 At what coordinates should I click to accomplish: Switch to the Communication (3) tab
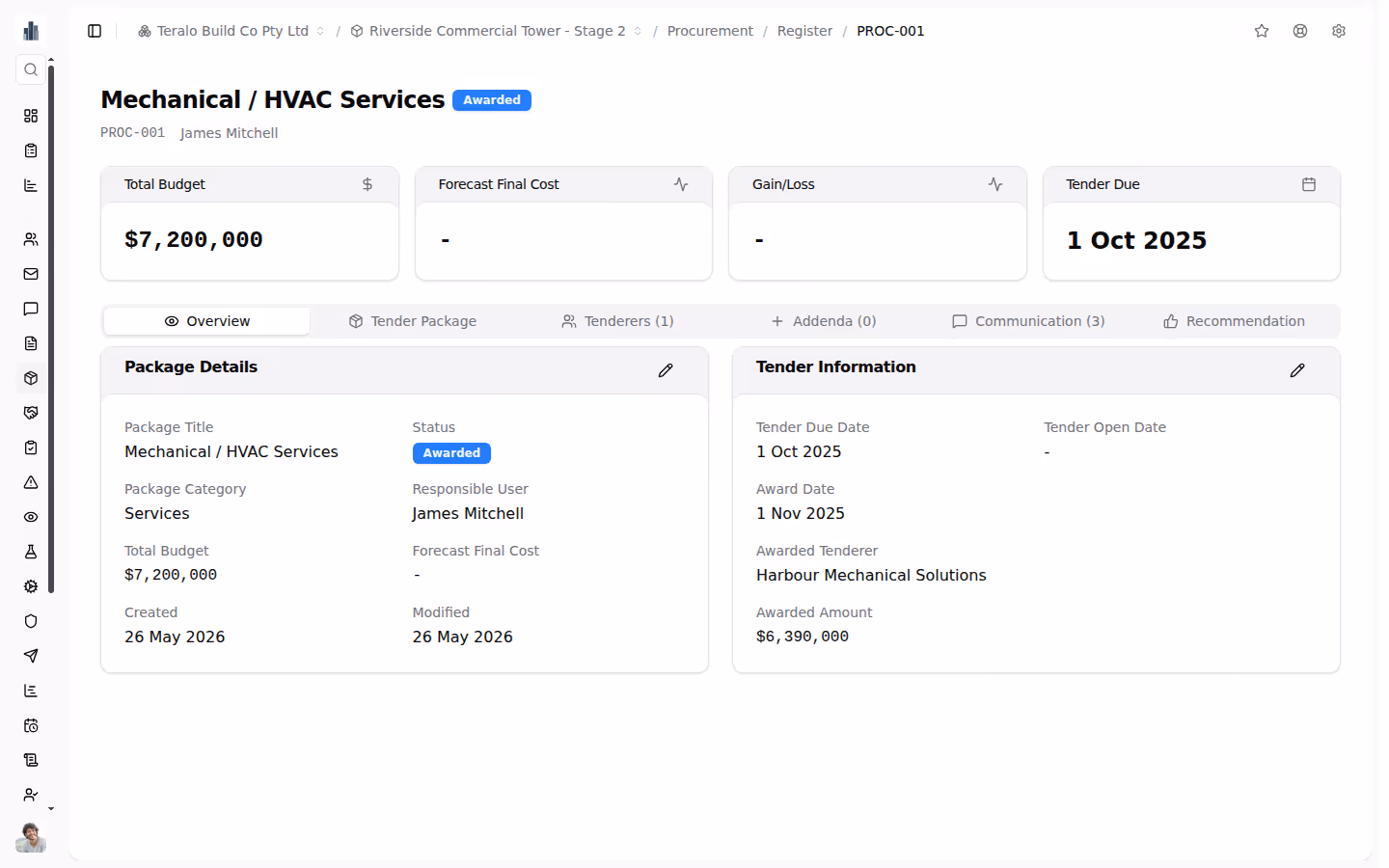(x=1028, y=321)
